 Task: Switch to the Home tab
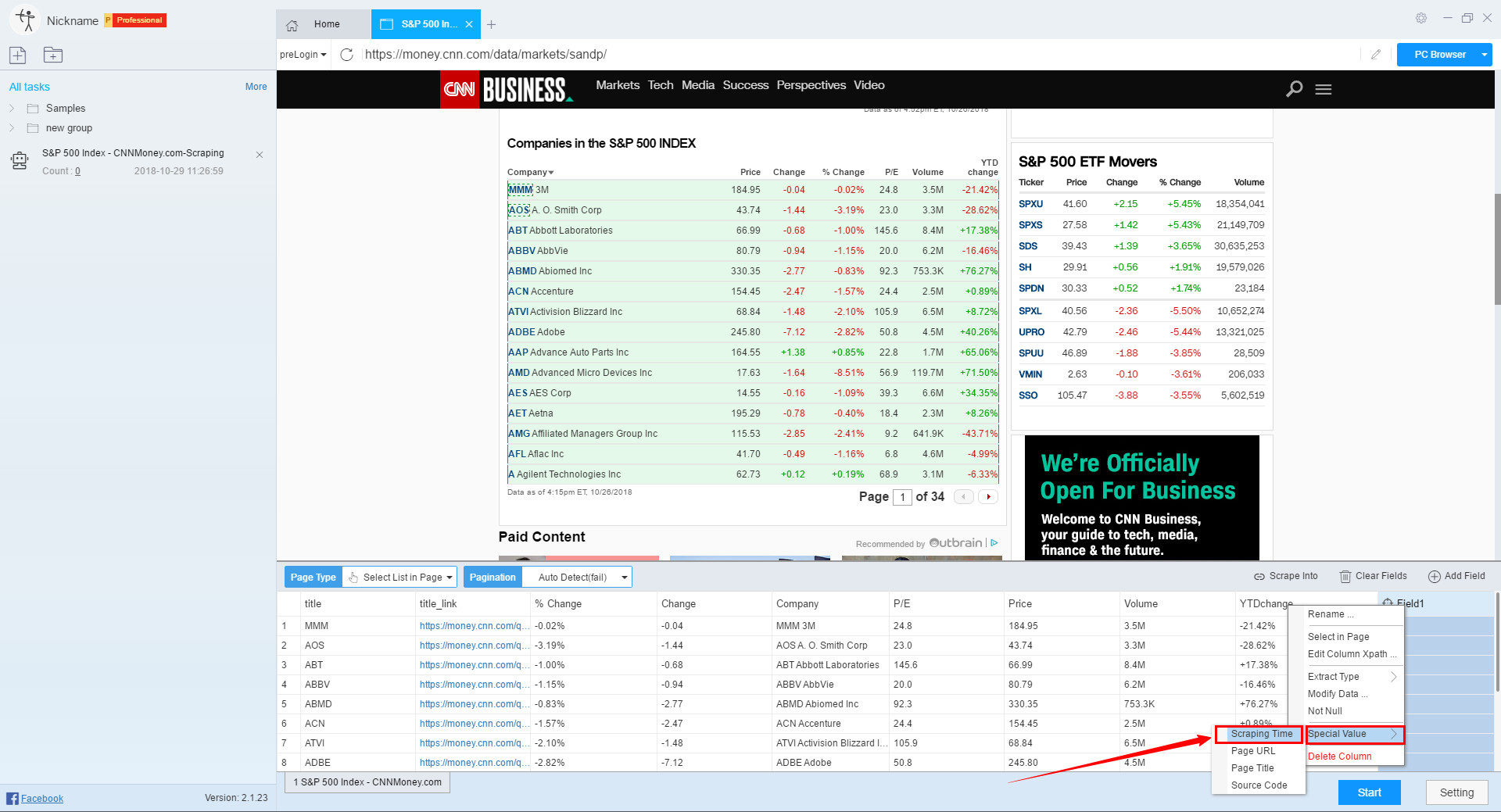(322, 25)
